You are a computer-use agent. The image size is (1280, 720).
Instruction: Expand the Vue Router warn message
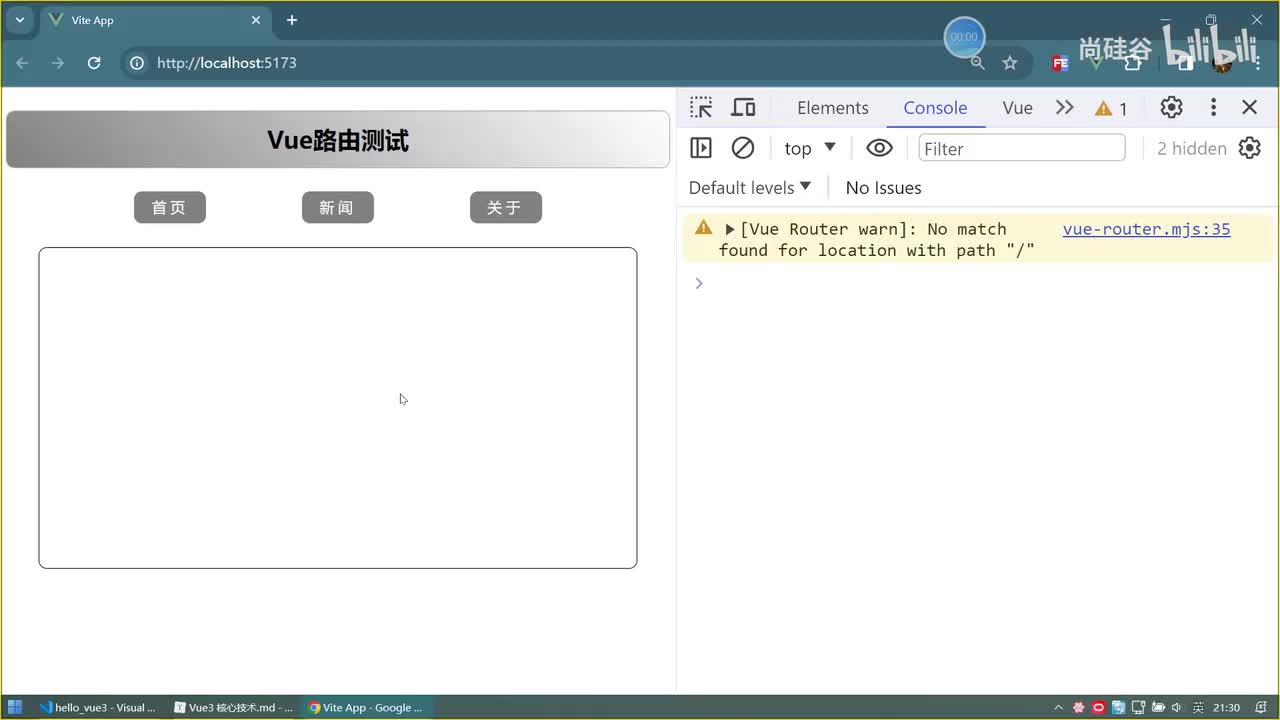coord(730,229)
